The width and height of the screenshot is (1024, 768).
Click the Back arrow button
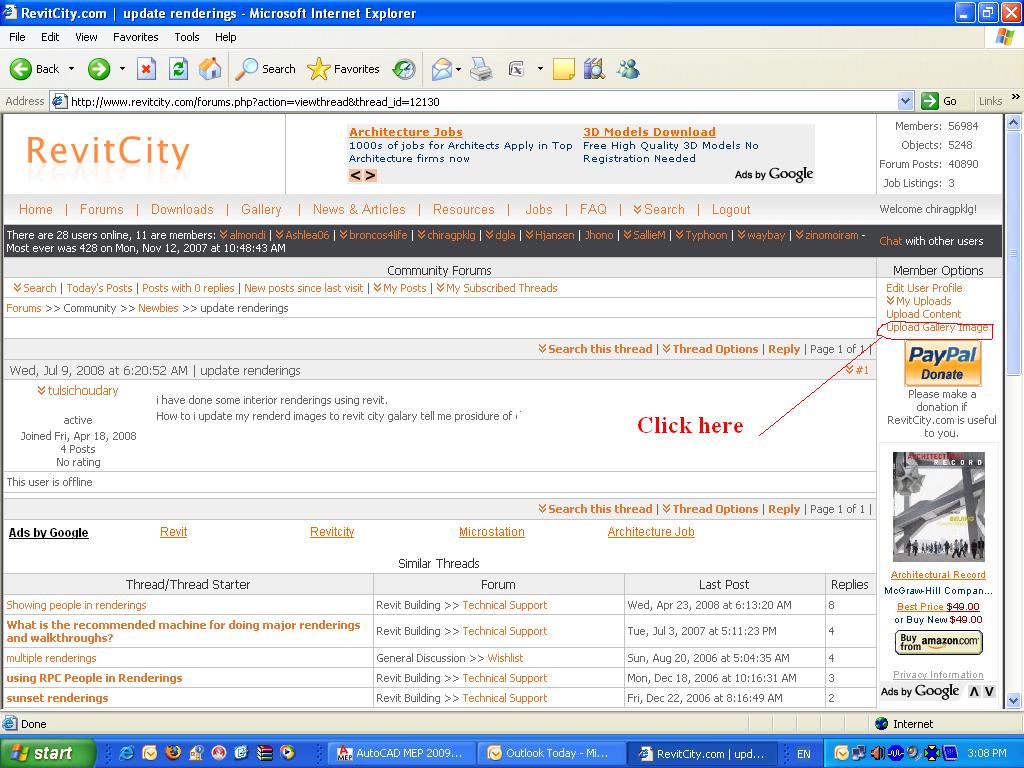(34, 69)
